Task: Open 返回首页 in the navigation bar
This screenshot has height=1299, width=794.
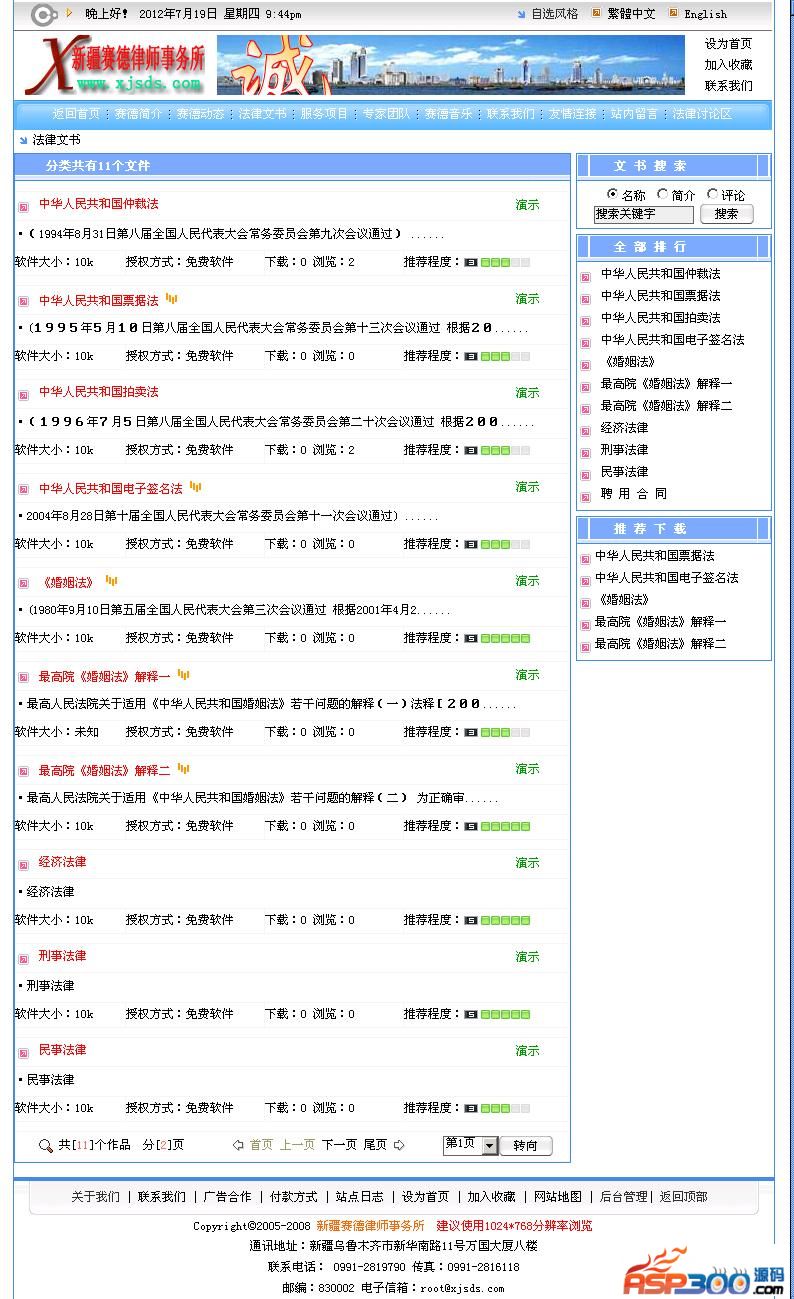Action: point(76,114)
